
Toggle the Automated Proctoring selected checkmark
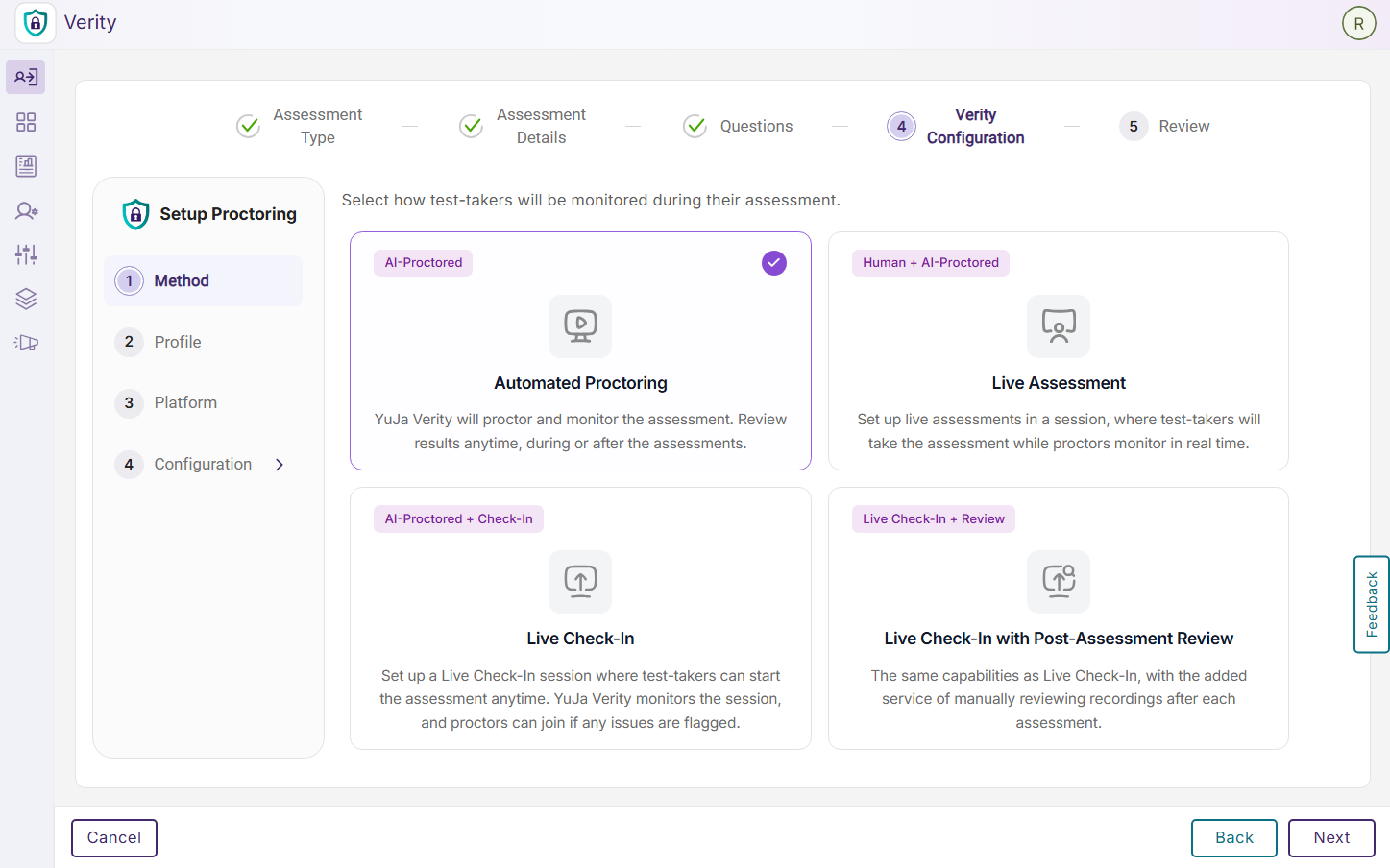pos(774,263)
